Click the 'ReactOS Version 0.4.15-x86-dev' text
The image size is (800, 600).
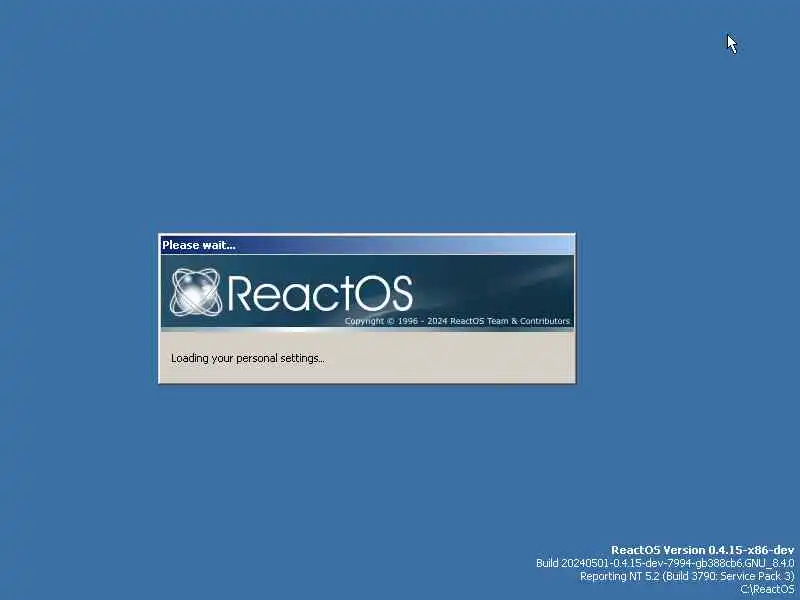tap(703, 550)
